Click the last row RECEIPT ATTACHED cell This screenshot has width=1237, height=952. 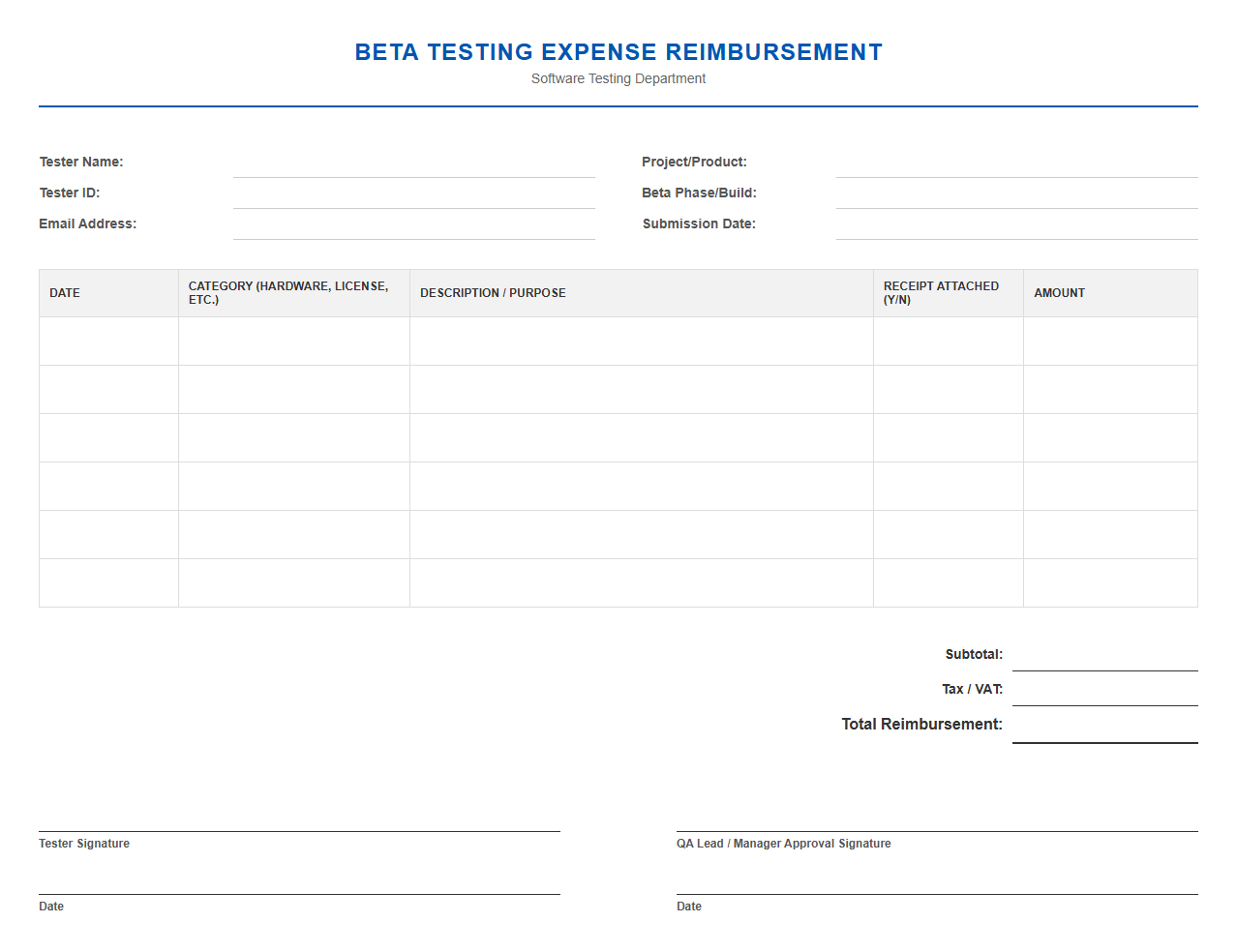pyautogui.click(x=949, y=583)
